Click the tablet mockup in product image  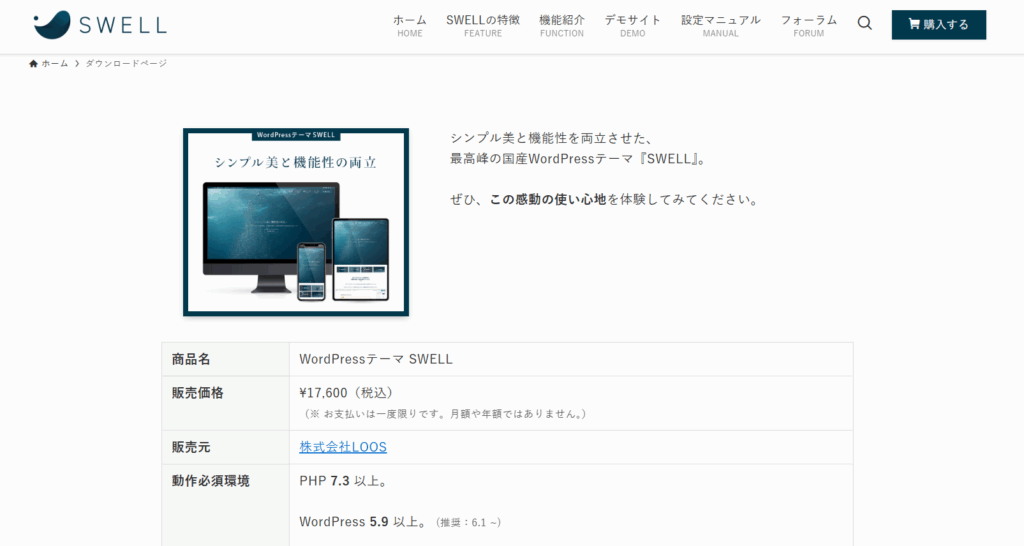pos(361,258)
